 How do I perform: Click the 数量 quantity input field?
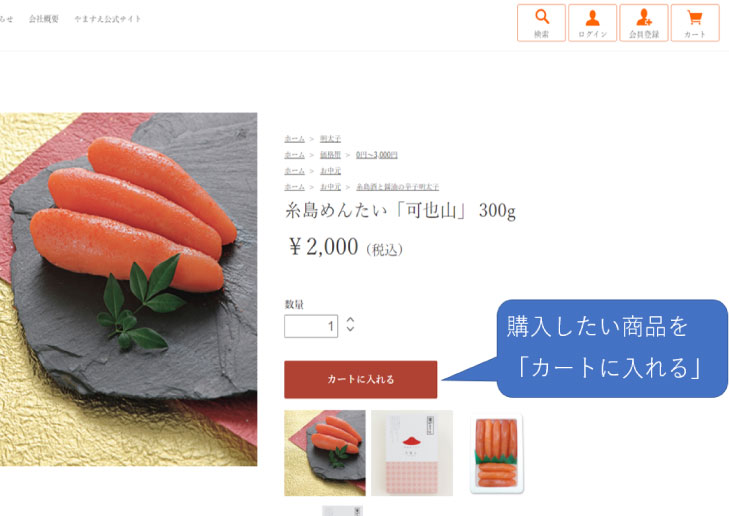[x=311, y=326]
